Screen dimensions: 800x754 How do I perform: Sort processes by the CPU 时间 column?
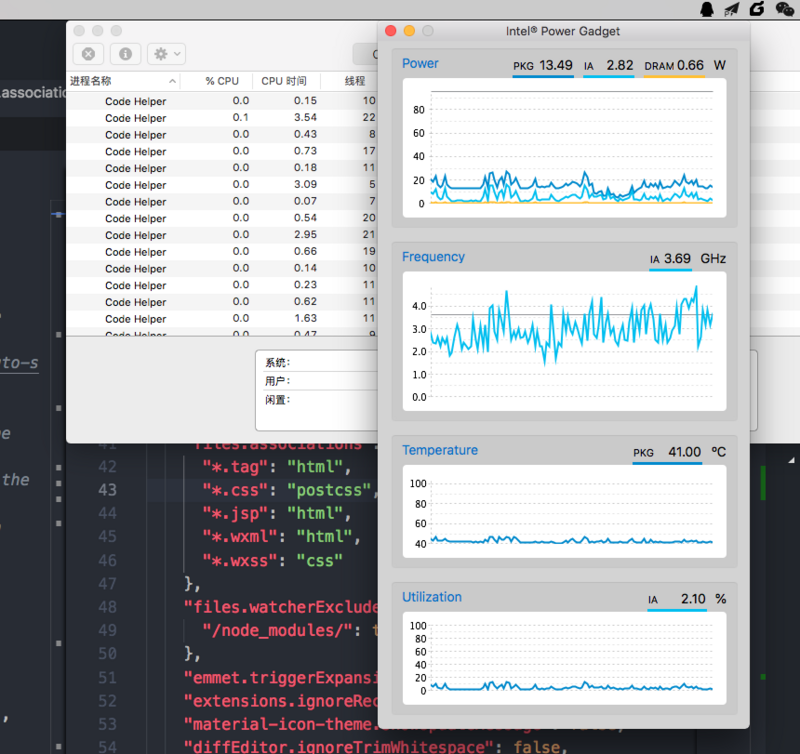tap(284, 81)
